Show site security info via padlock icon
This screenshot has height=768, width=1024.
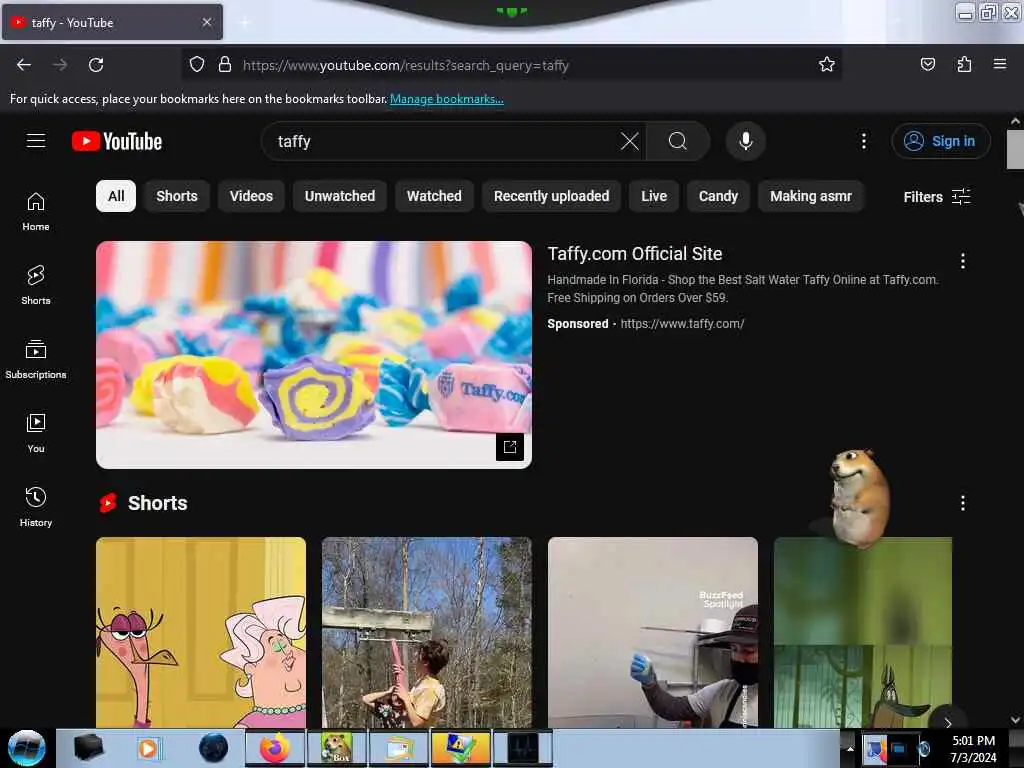coord(225,64)
